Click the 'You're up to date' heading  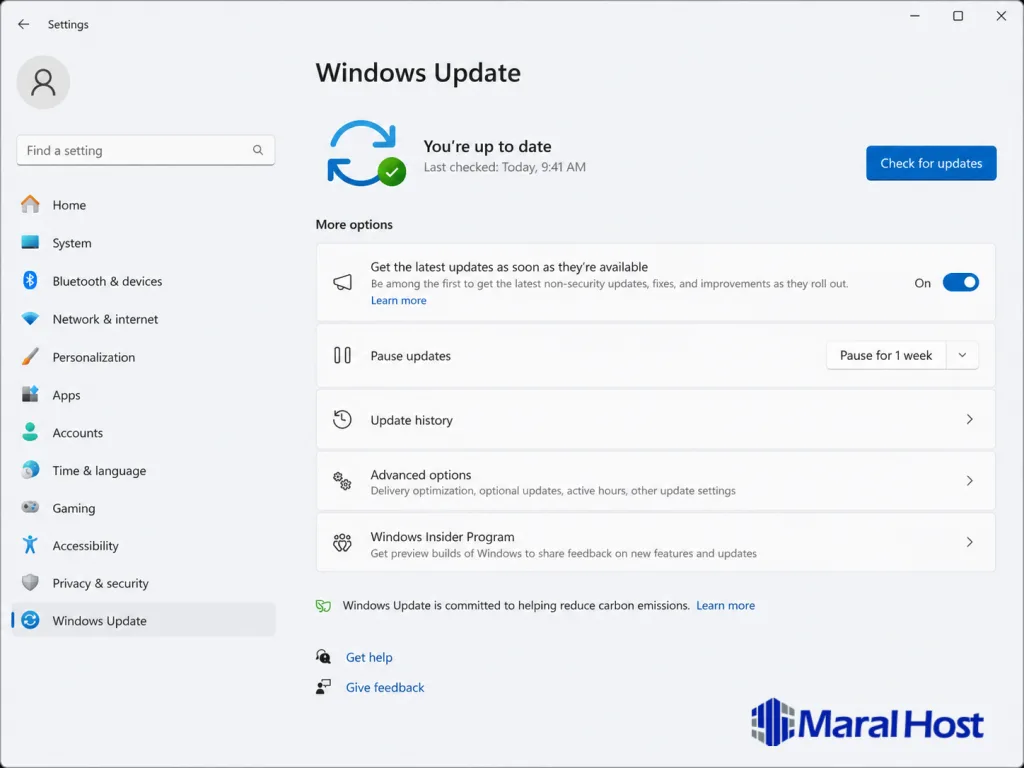[487, 146]
